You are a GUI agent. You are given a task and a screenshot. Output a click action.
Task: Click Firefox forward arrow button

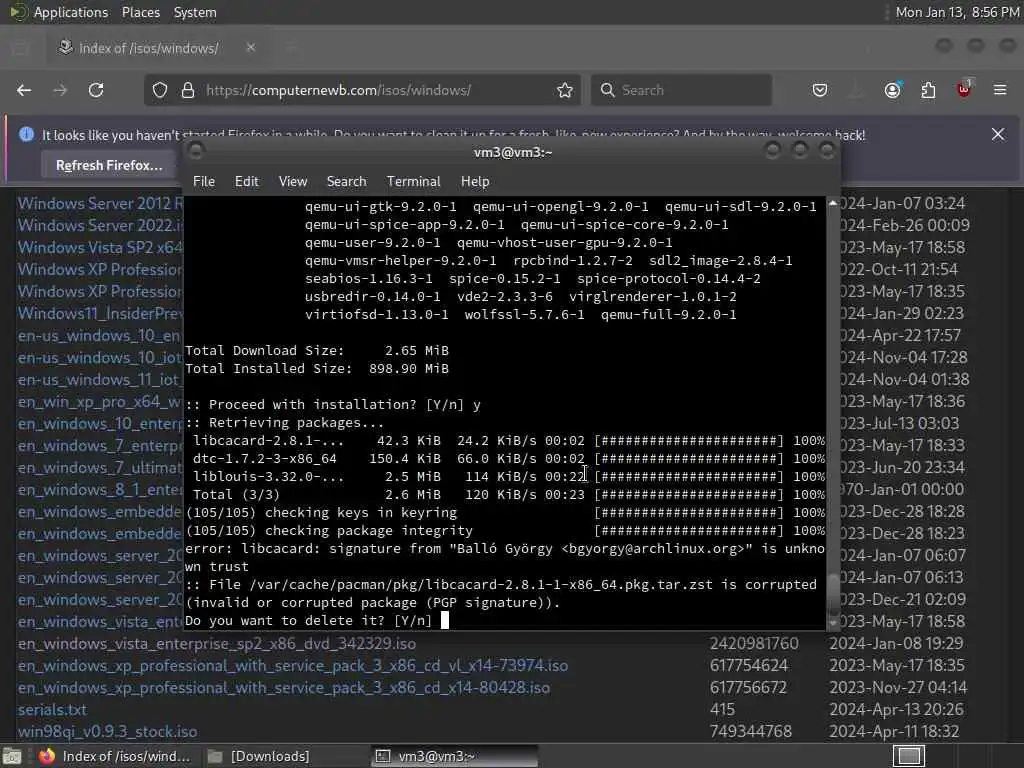[x=60, y=90]
